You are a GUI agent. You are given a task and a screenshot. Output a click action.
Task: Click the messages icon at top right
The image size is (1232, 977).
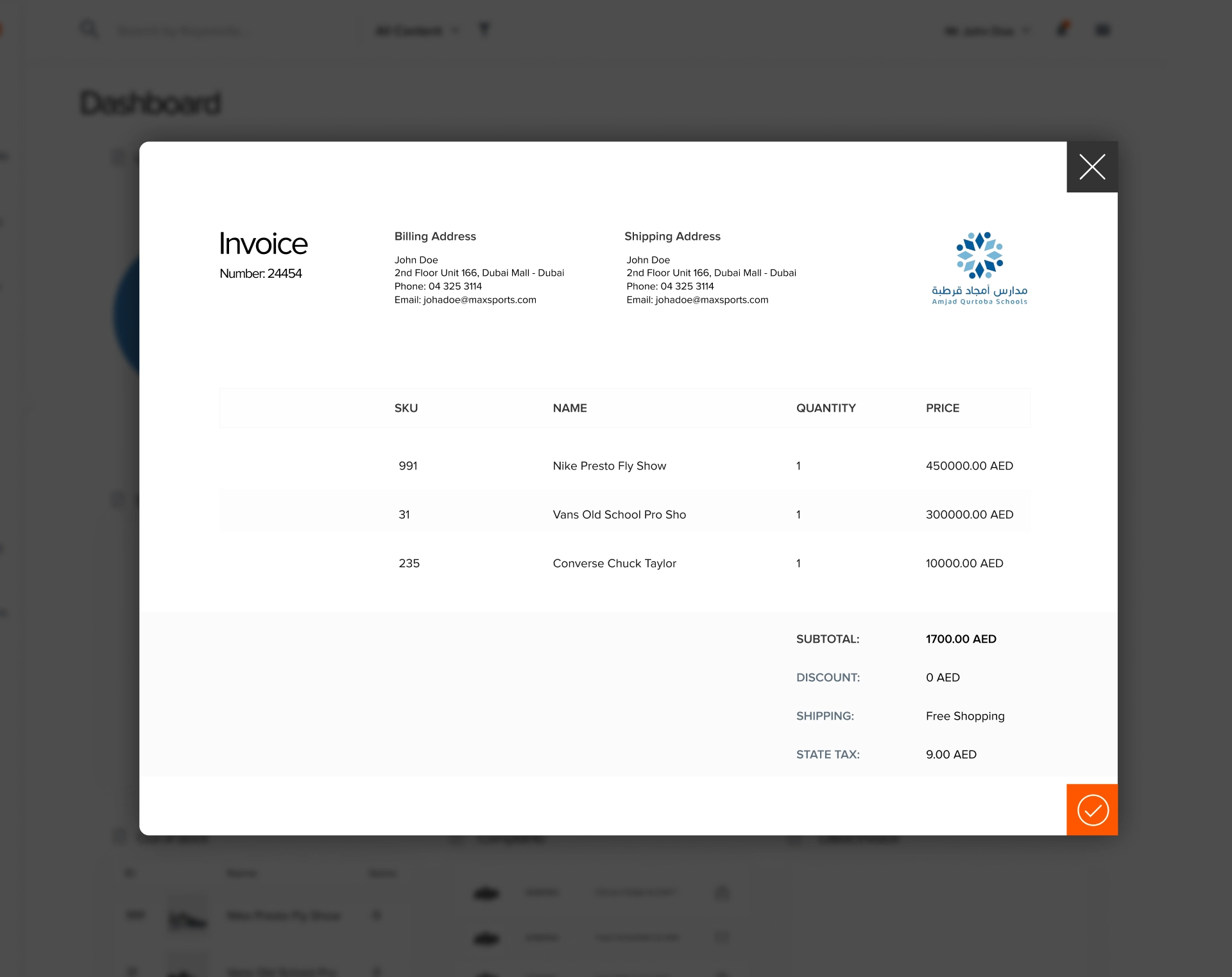pyautogui.click(x=1102, y=30)
